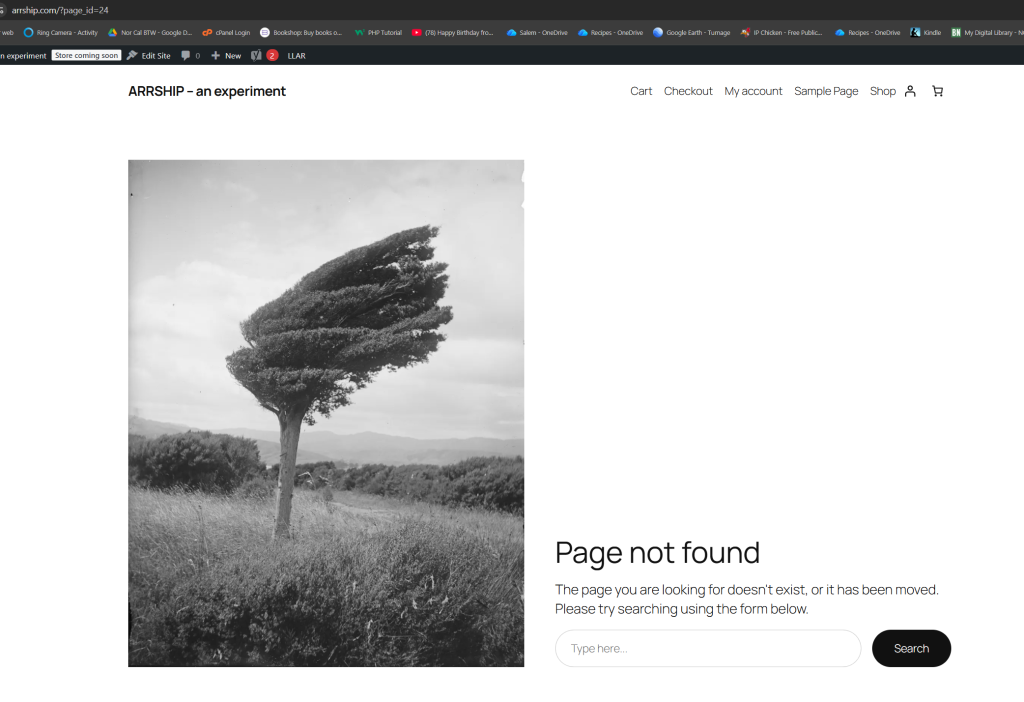Open the Shop navigation link
The image size is (1024, 702).
[x=882, y=91]
